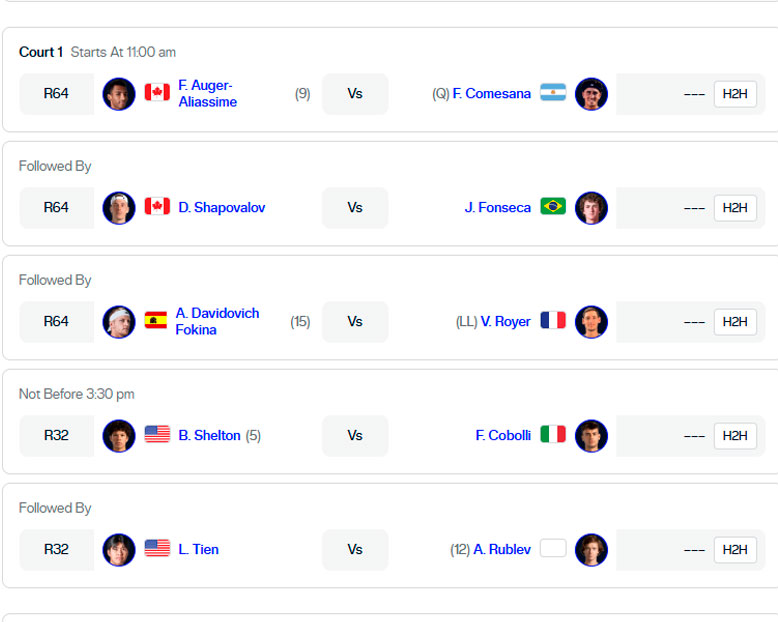Click the Vs box in Shelton's match
778x622 pixels.
[355, 436]
